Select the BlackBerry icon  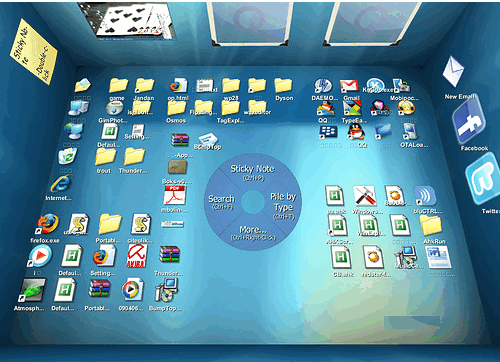328,132
